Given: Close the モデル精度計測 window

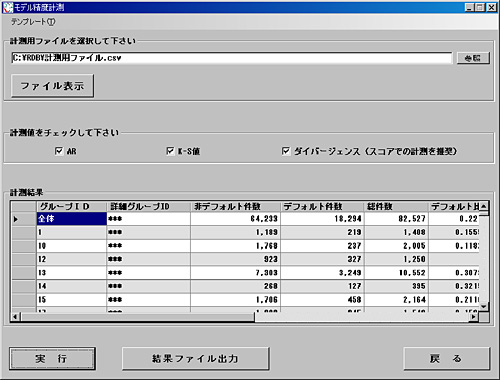Looking at the screenshot, I should coord(492,7).
